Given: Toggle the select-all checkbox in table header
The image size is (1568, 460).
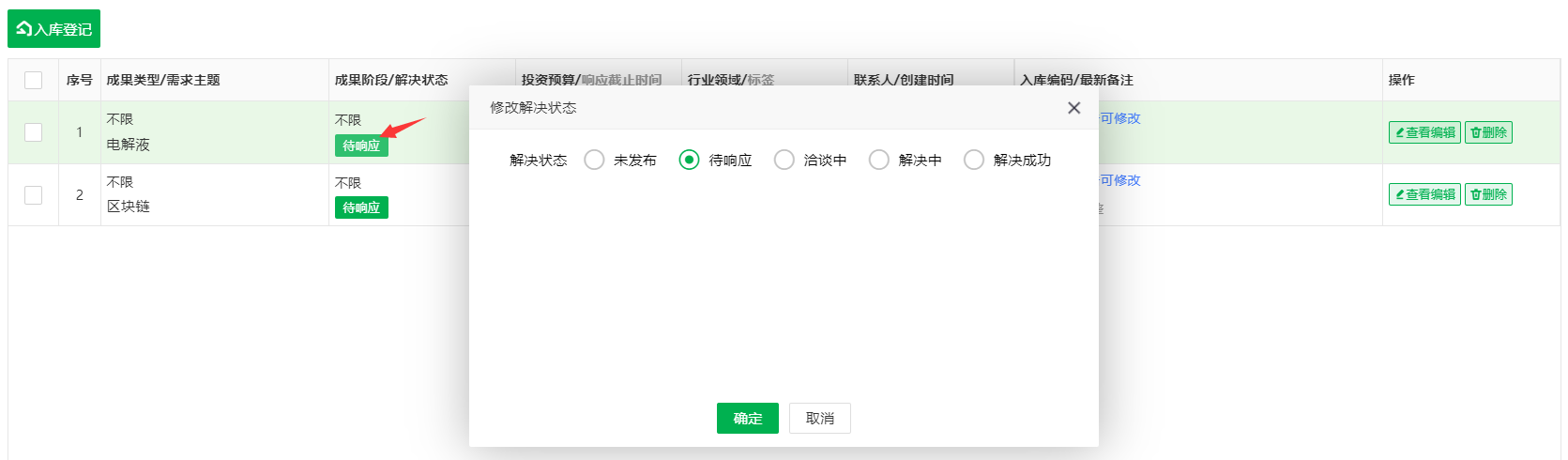Looking at the screenshot, I should coord(33,80).
